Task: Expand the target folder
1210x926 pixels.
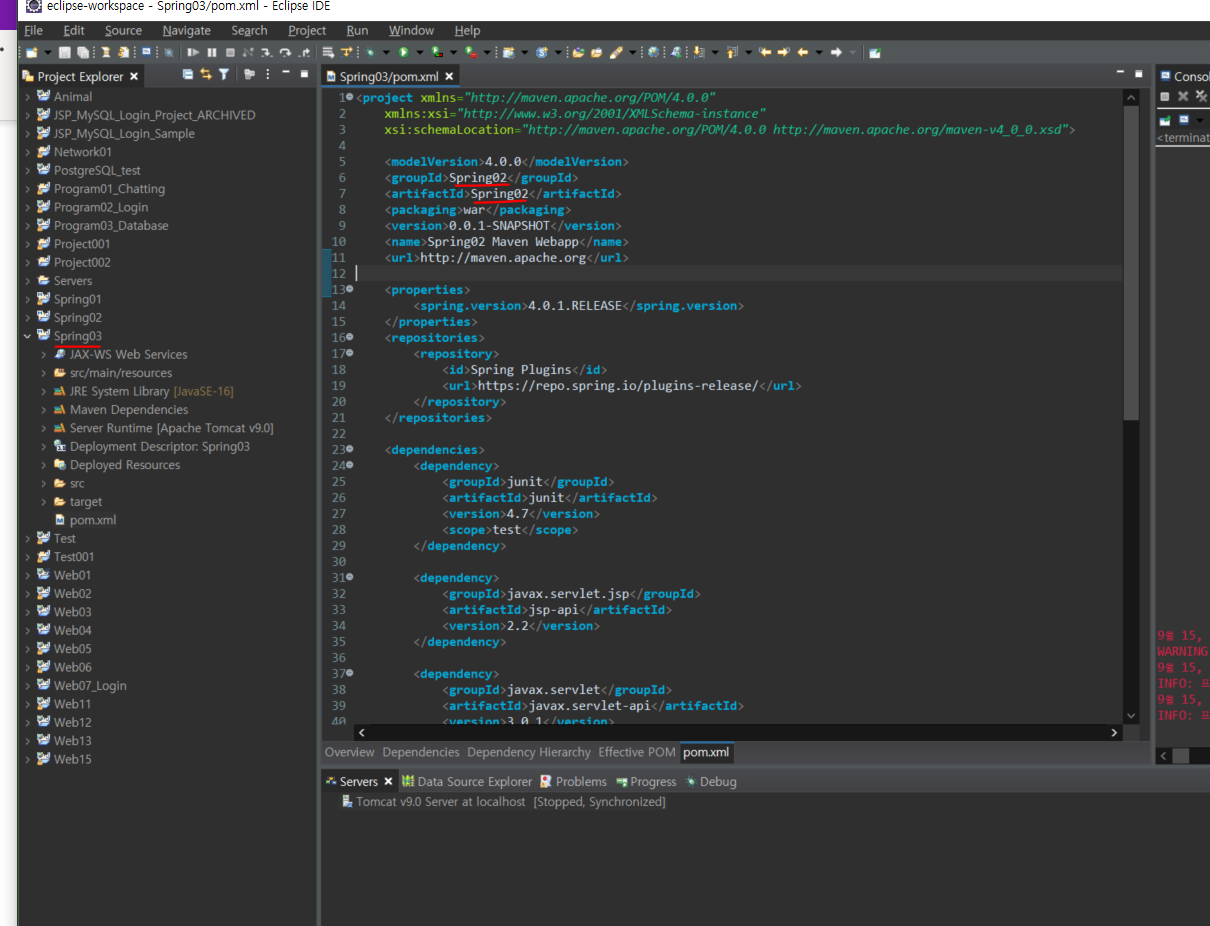Action: tap(44, 502)
